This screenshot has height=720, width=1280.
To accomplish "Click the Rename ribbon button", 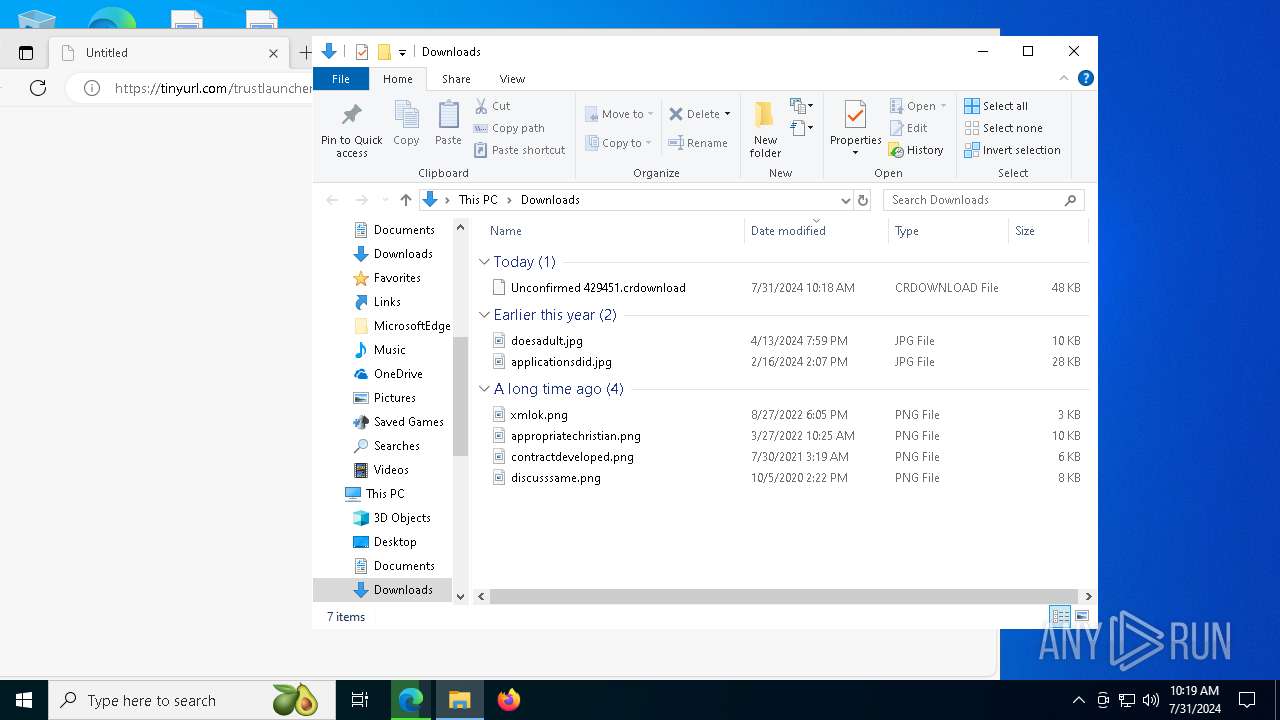I will [698, 143].
